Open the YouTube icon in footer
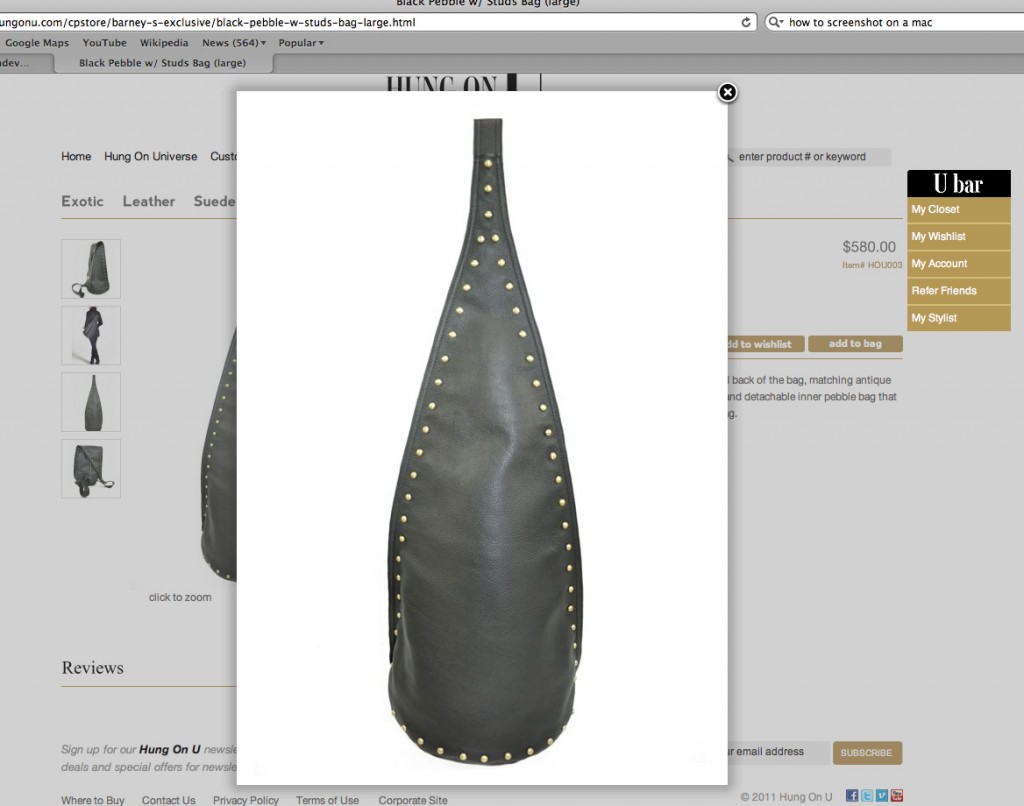1024x806 pixels. 897,796
